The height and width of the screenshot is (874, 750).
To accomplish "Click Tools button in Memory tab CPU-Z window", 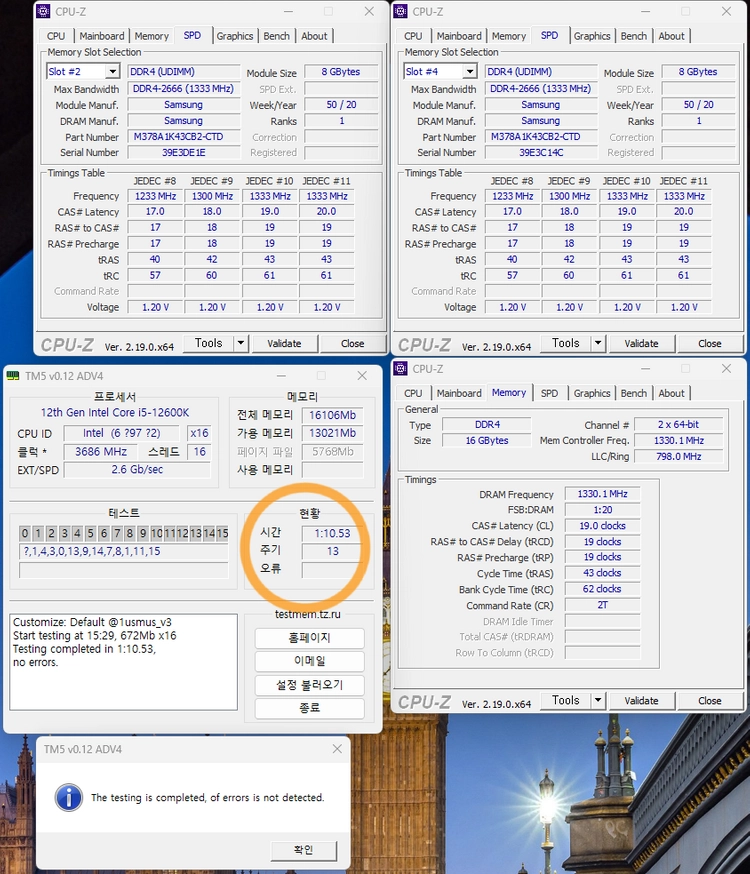I will click(566, 700).
